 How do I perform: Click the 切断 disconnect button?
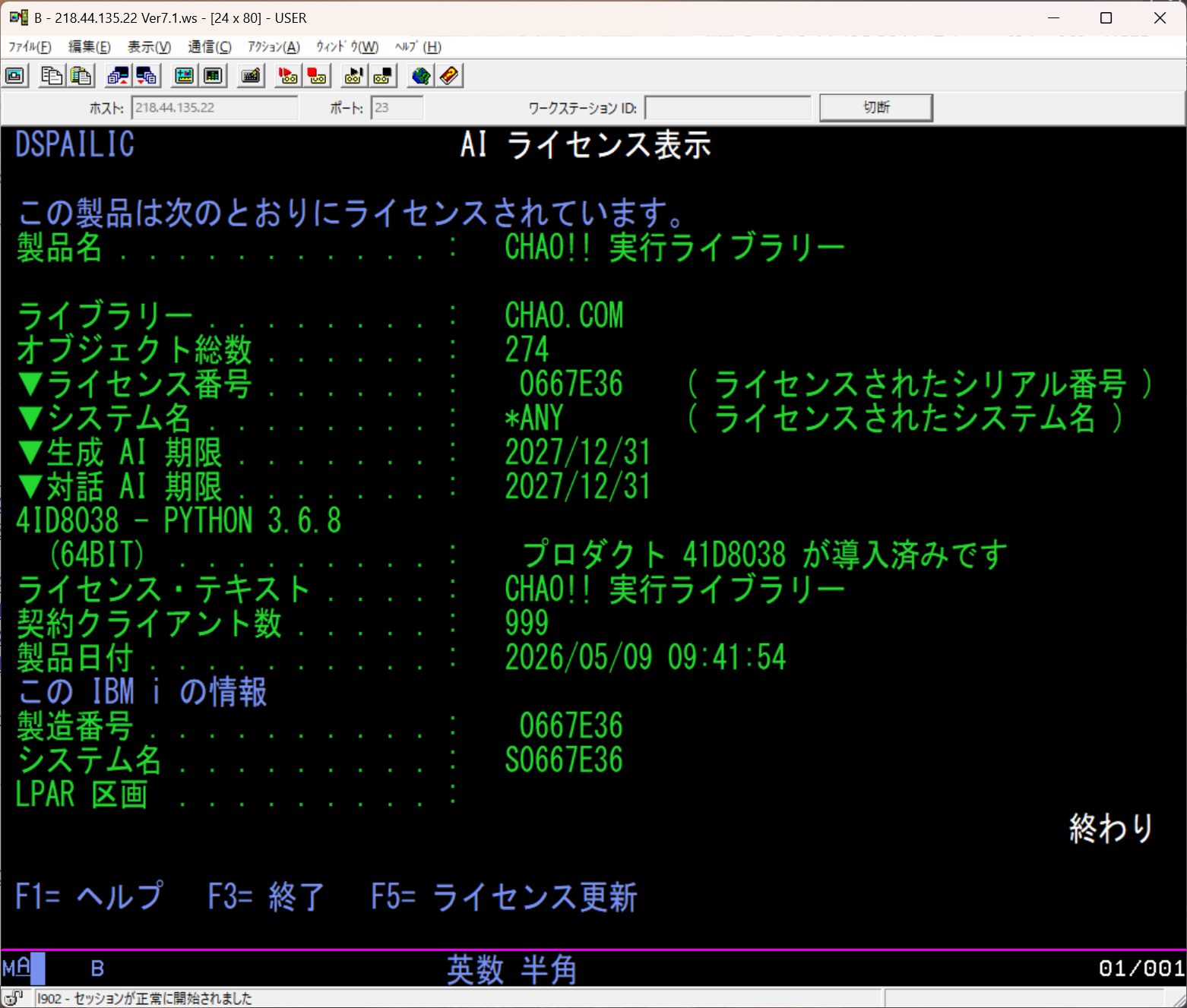[x=876, y=108]
